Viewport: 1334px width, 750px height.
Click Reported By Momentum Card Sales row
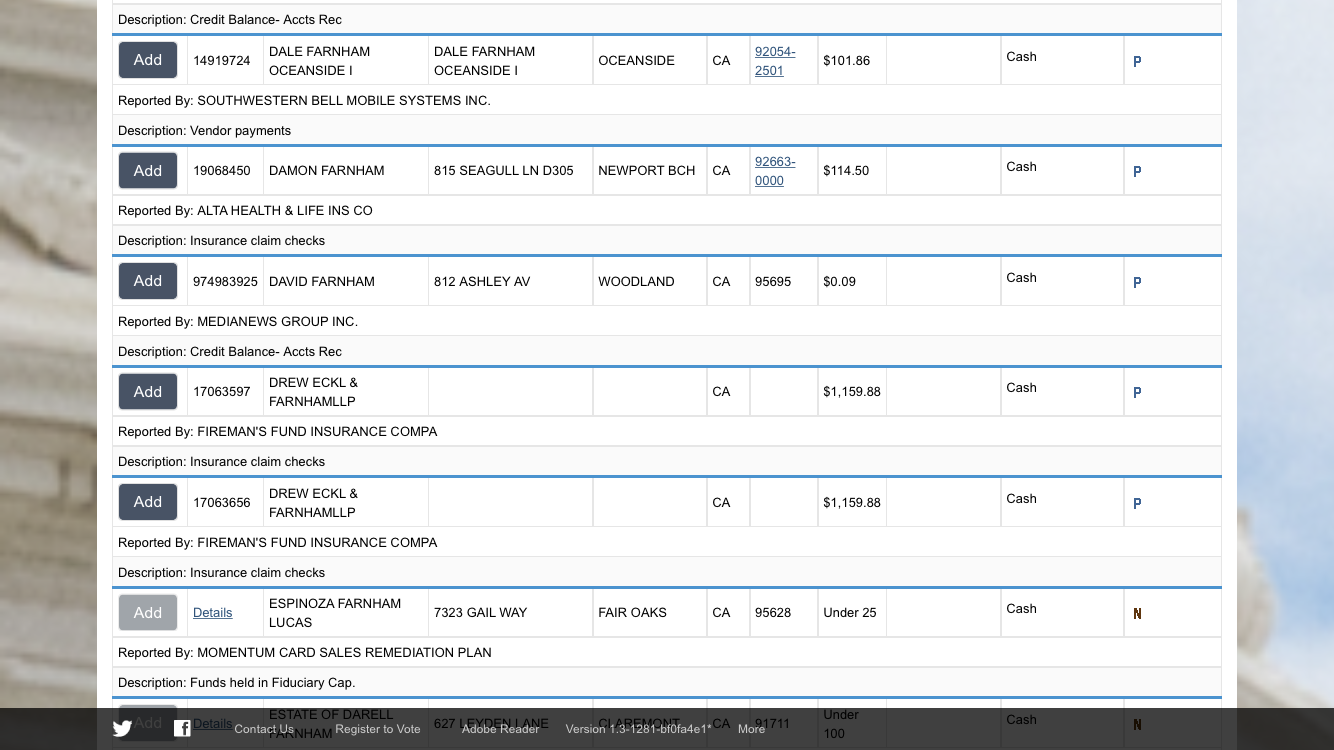tap(667, 653)
